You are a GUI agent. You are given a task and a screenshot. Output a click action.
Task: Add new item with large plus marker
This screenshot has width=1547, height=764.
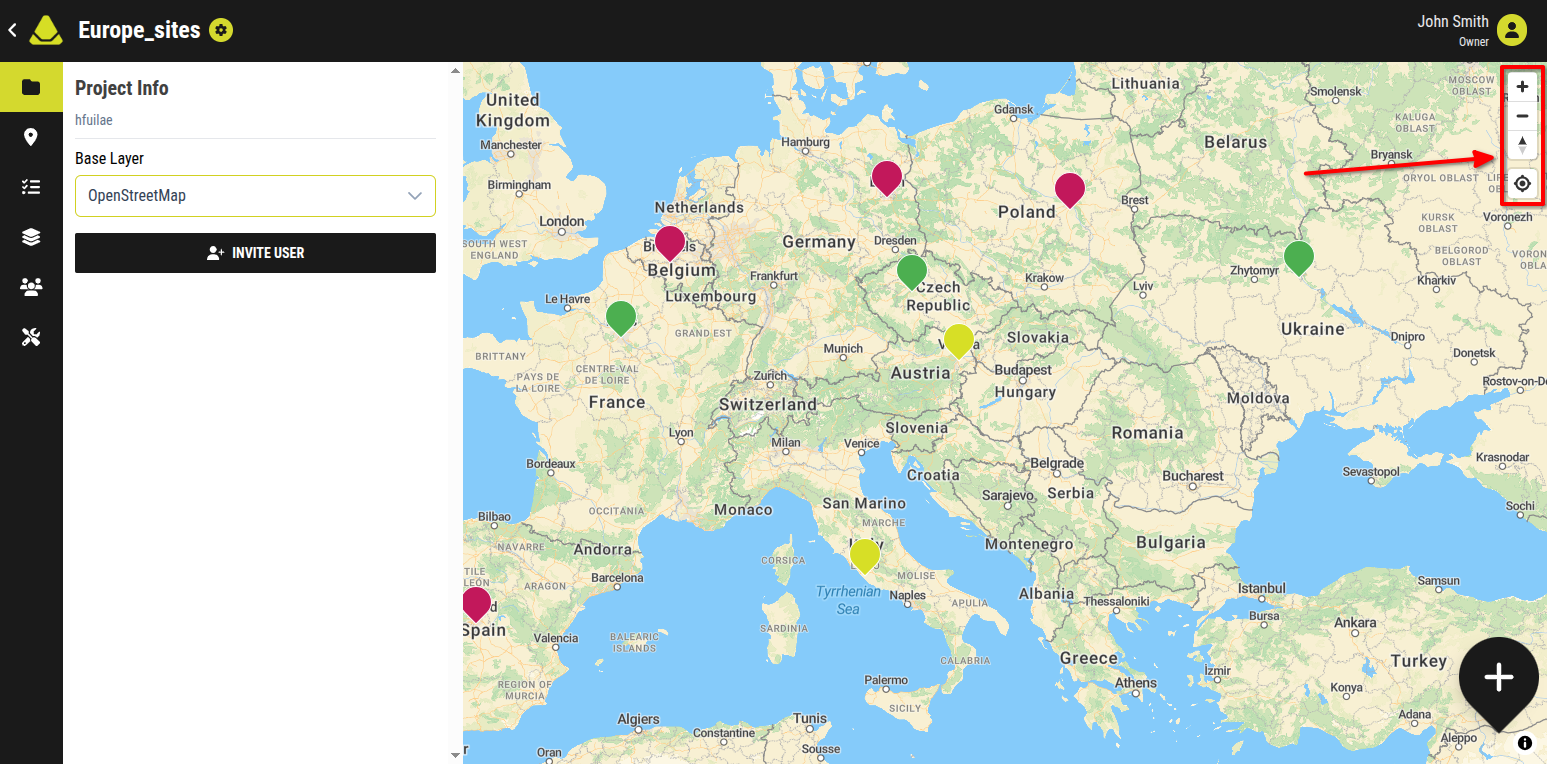(1498, 680)
